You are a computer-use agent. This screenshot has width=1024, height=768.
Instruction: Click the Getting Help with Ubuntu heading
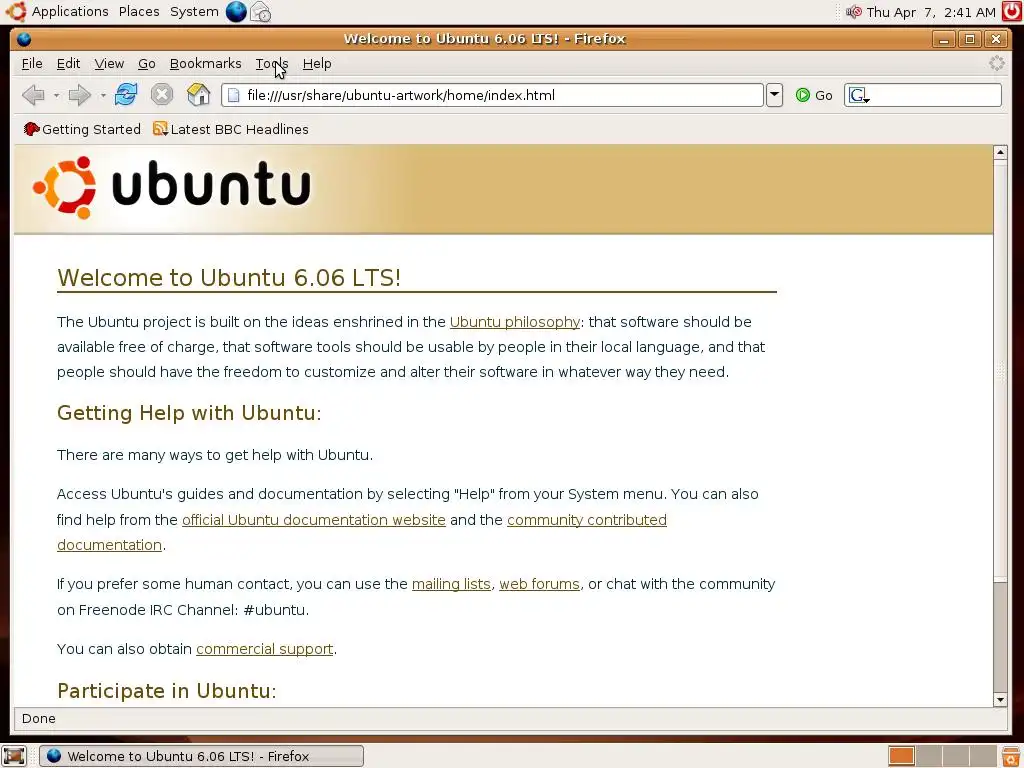189,413
